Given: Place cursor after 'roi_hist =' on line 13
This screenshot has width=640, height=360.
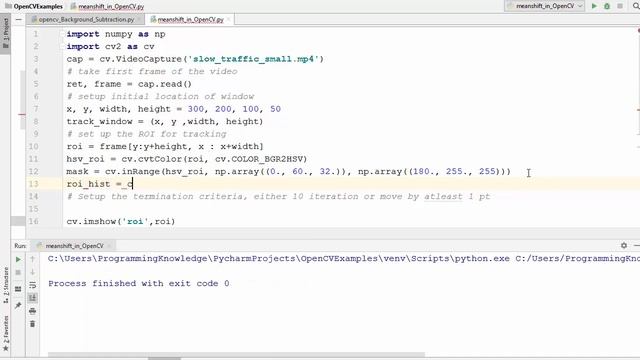Looking at the screenshot, I should click(x=121, y=184).
